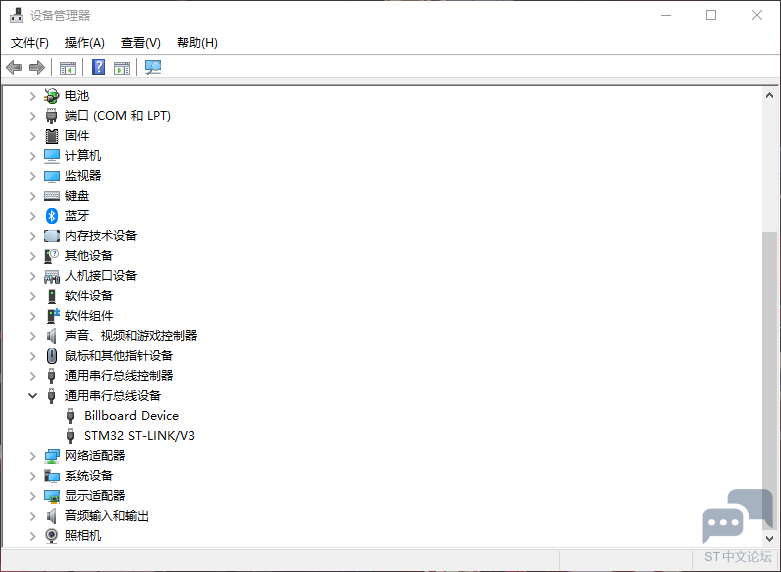This screenshot has height=572, width=781.
Task: Click the computer icon beside 计算机
Action: point(51,156)
